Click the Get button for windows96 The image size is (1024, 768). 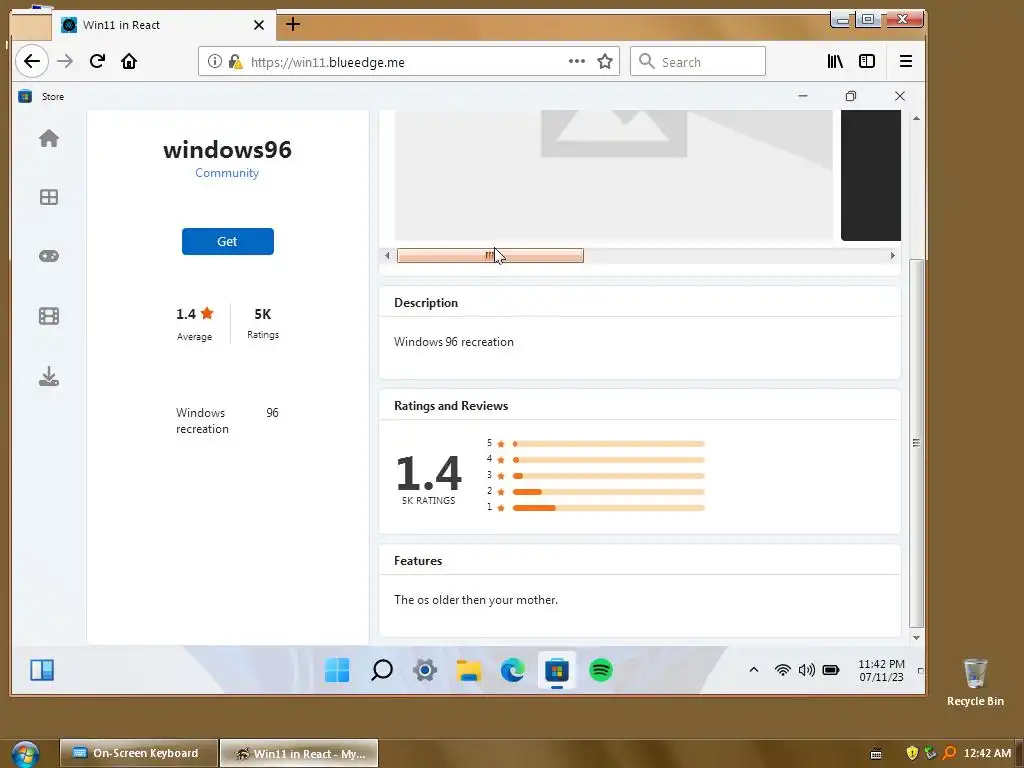pos(227,242)
